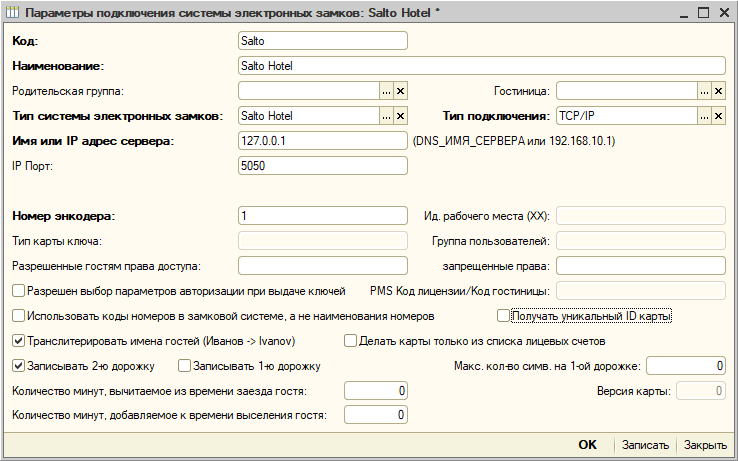The image size is (738, 461).
Task: Clear Тип системы электронных замков value
Action: pyautogui.click(x=400, y=116)
